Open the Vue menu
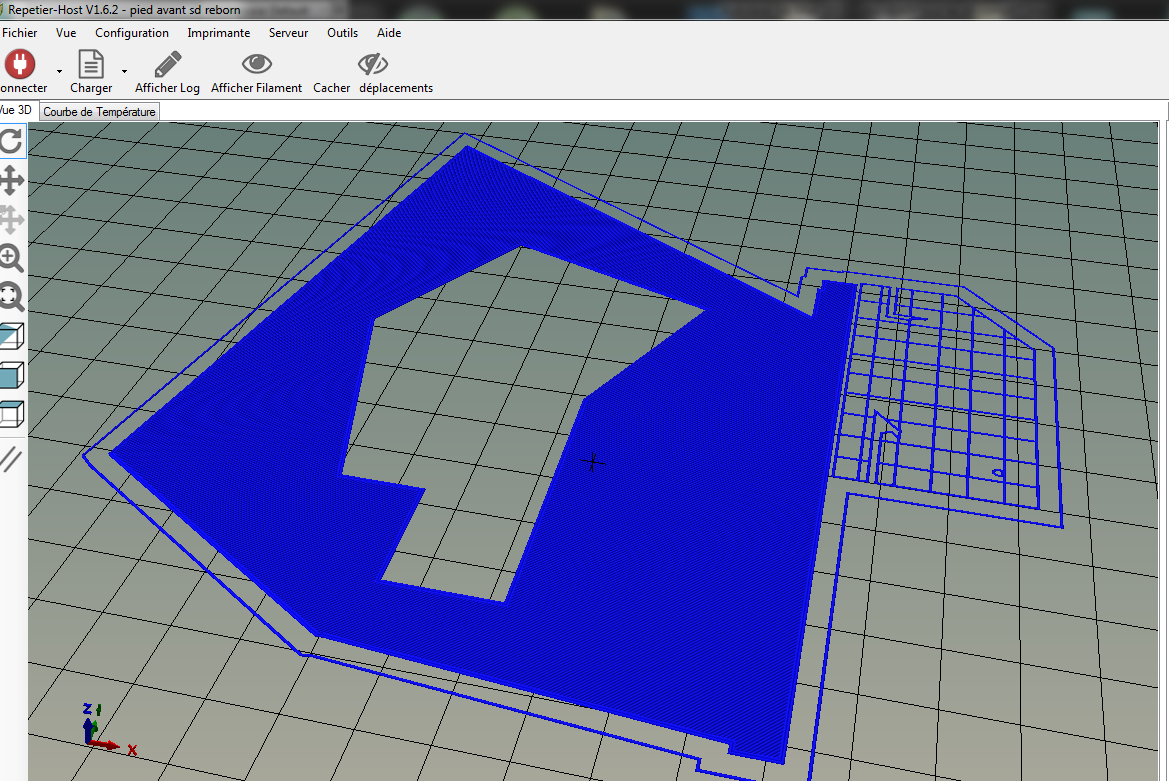 coord(66,33)
